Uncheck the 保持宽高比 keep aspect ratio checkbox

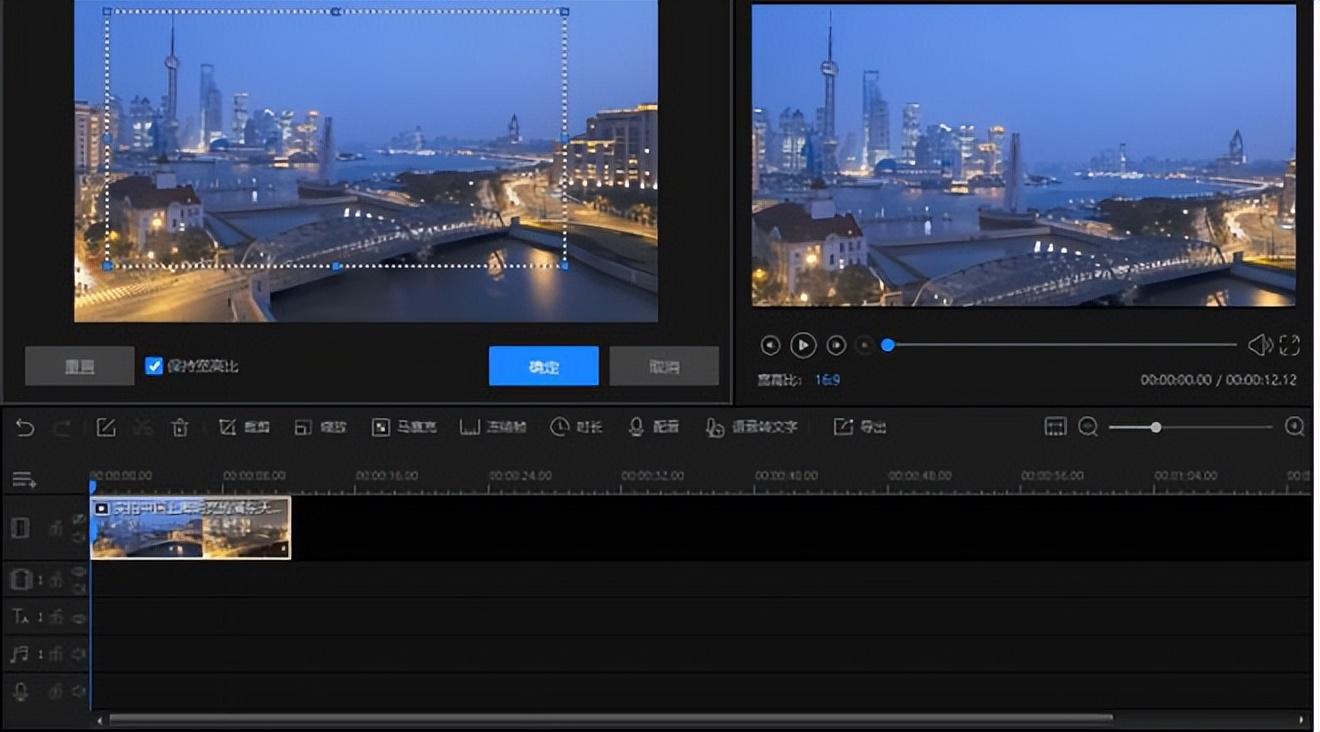click(153, 366)
